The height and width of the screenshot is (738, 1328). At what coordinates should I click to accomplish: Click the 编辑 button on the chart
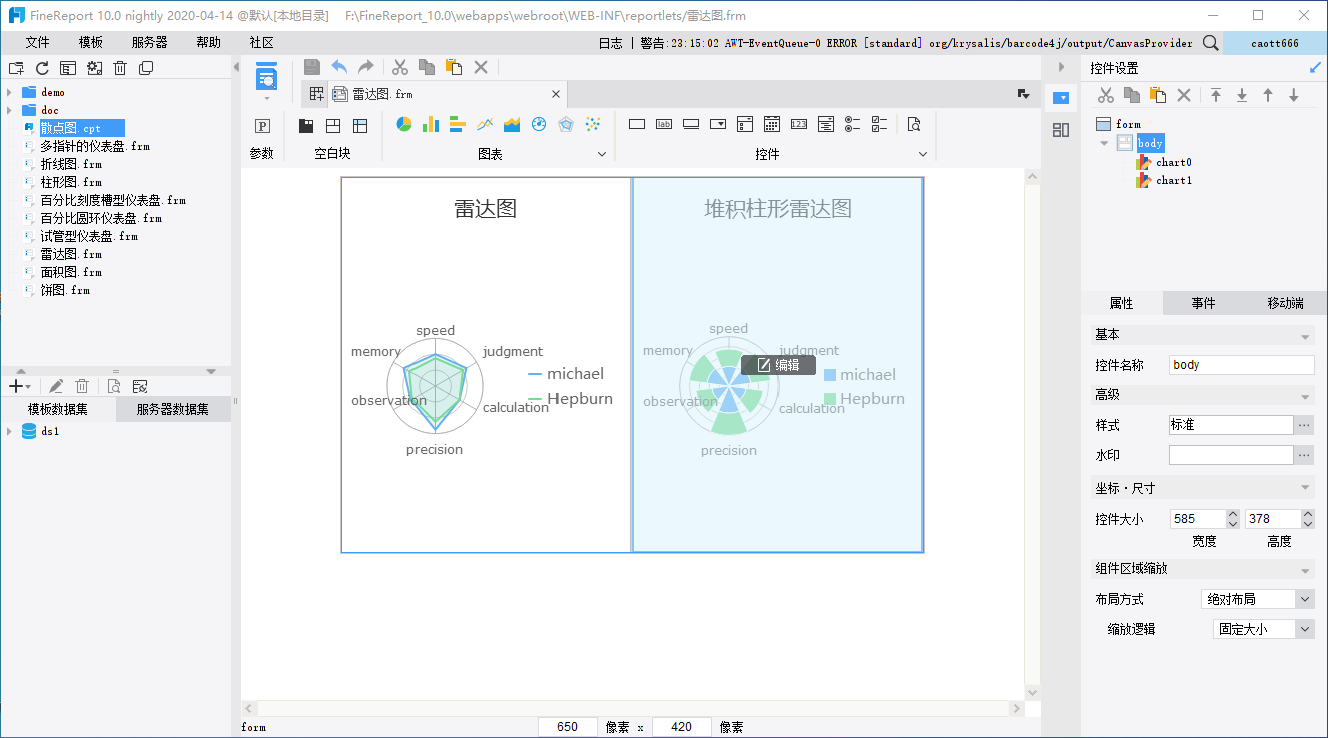coord(778,365)
